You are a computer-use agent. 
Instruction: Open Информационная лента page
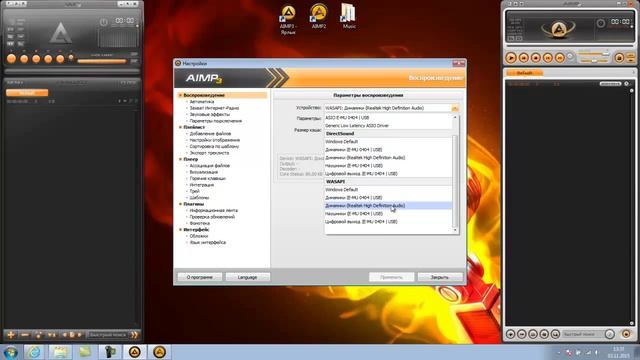(213, 211)
